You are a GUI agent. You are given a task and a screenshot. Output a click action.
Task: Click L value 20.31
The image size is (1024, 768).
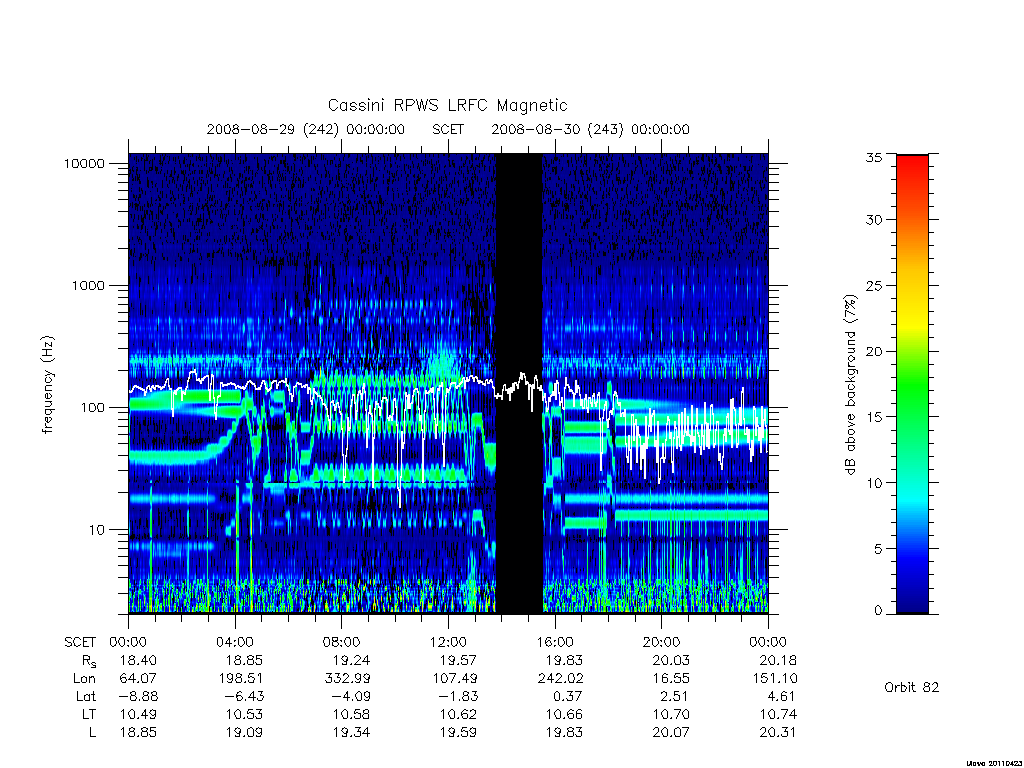(x=778, y=732)
